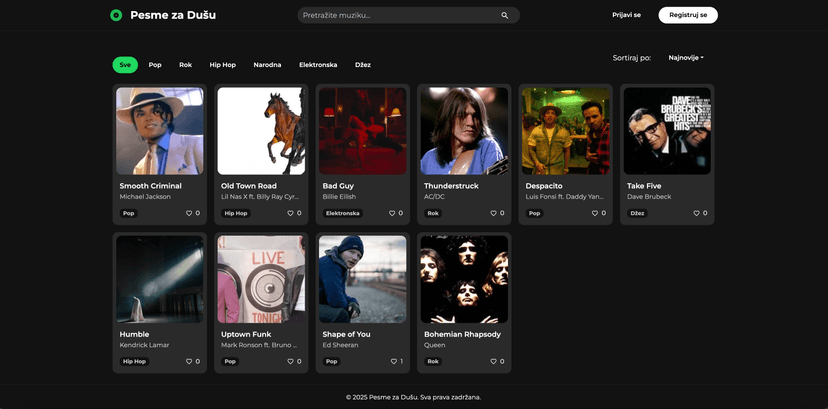This screenshot has height=409, width=828.
Task: Like Humble with heart icon
Action: [x=189, y=362]
